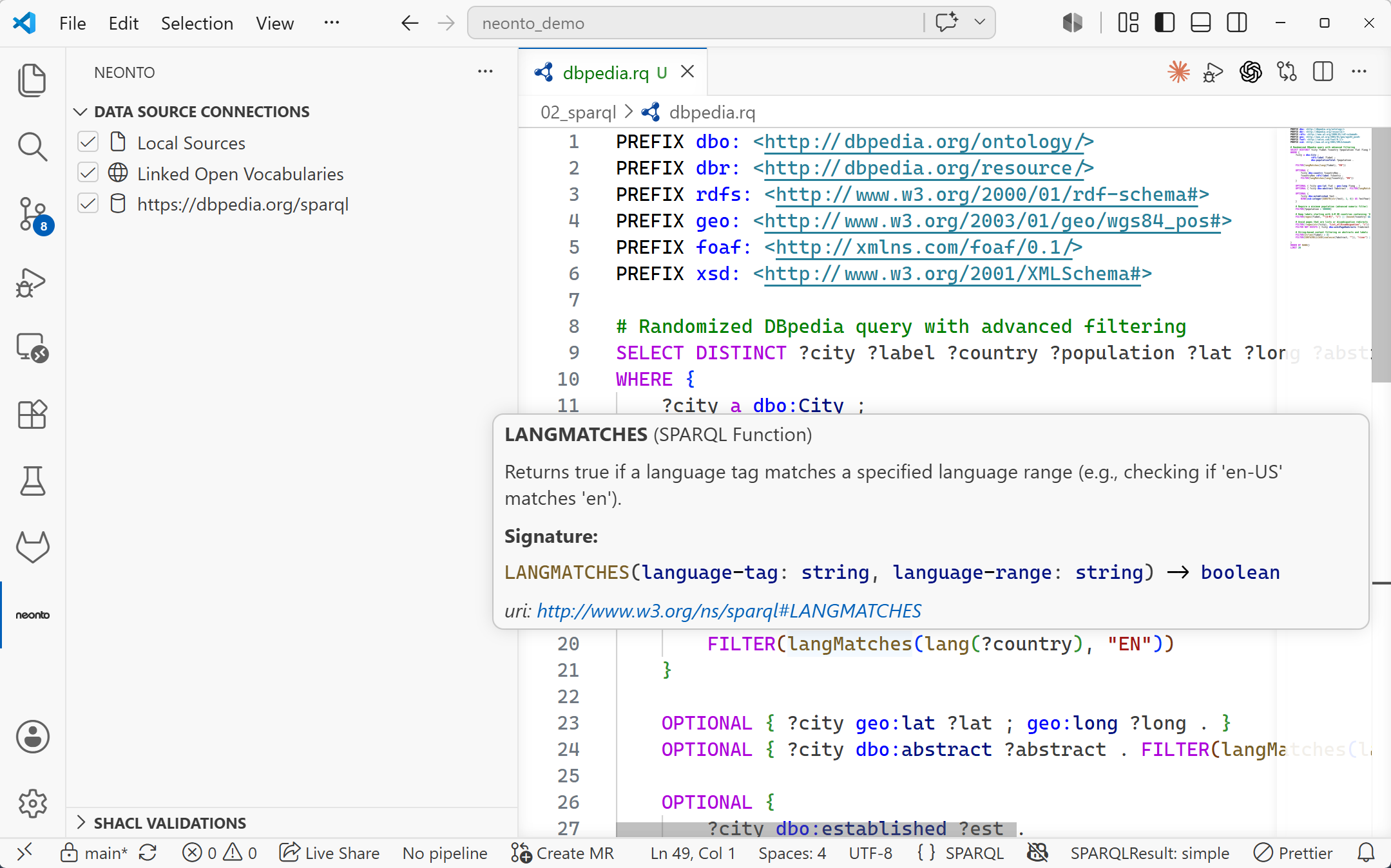Image resolution: width=1391 pixels, height=868 pixels.
Task: Toggle the secondary side bar layout button
Action: 1237,23
